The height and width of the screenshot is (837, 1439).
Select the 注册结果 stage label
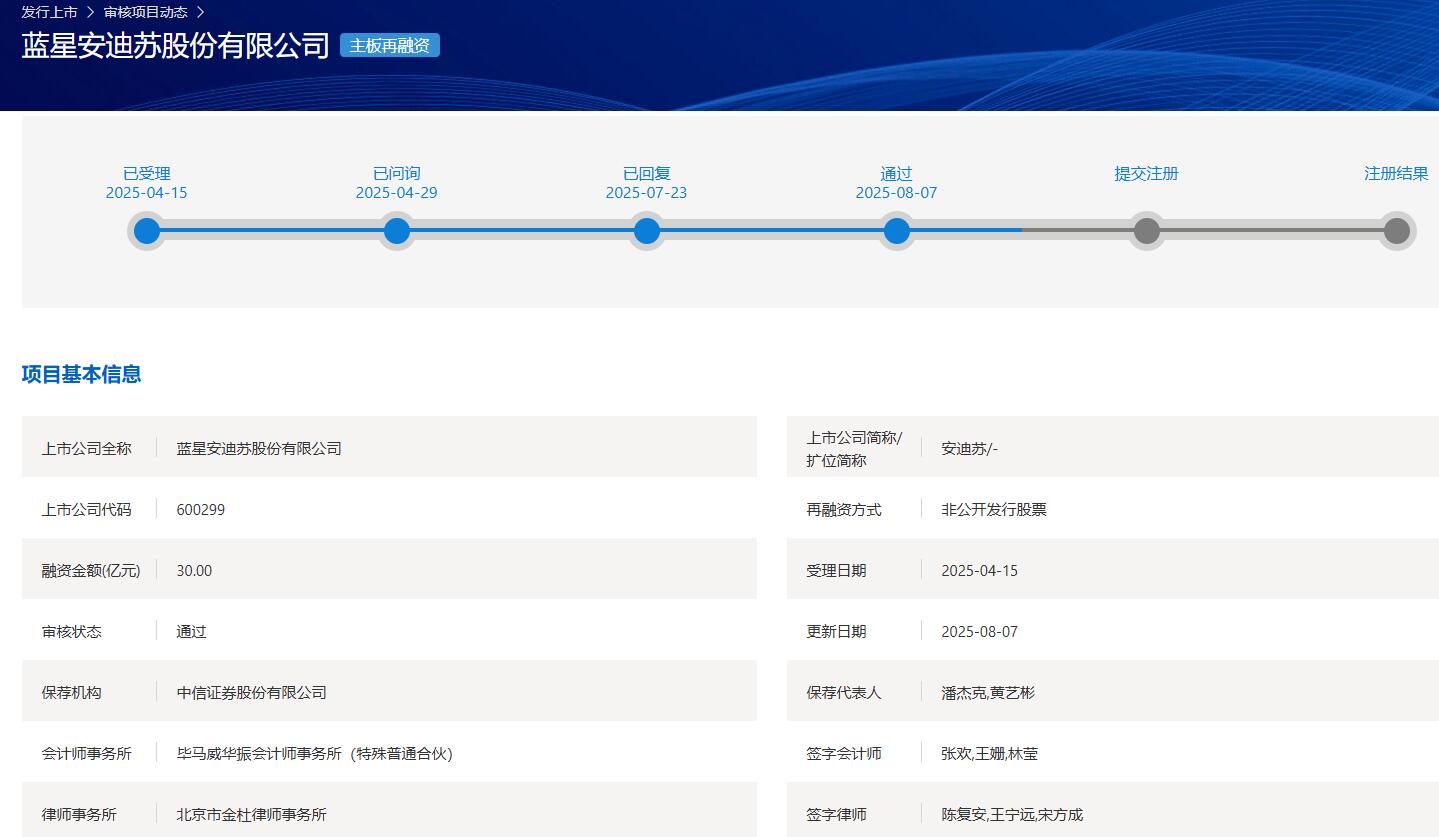1396,173
